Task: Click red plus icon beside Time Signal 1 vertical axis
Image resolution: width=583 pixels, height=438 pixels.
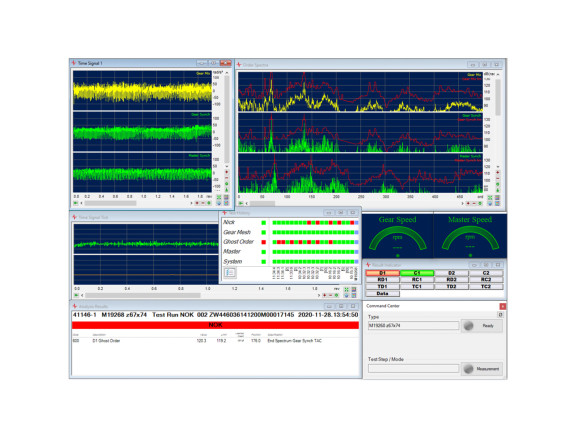Action: click(226, 172)
